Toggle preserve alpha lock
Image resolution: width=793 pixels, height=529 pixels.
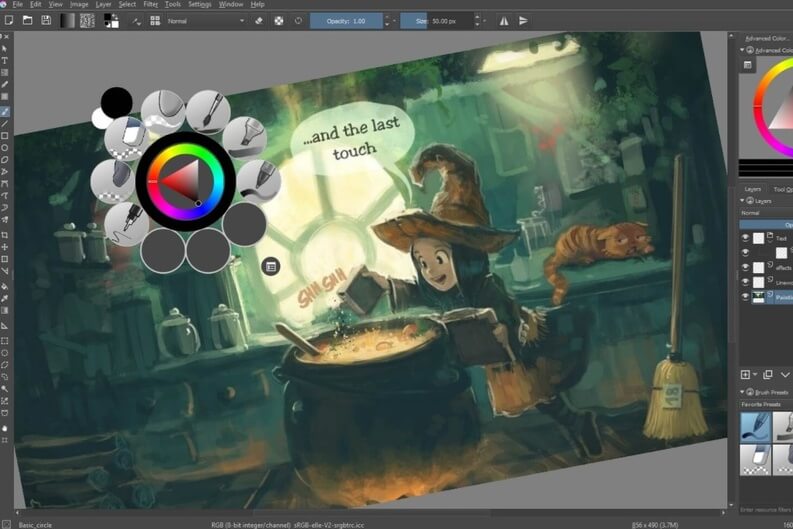click(x=279, y=21)
